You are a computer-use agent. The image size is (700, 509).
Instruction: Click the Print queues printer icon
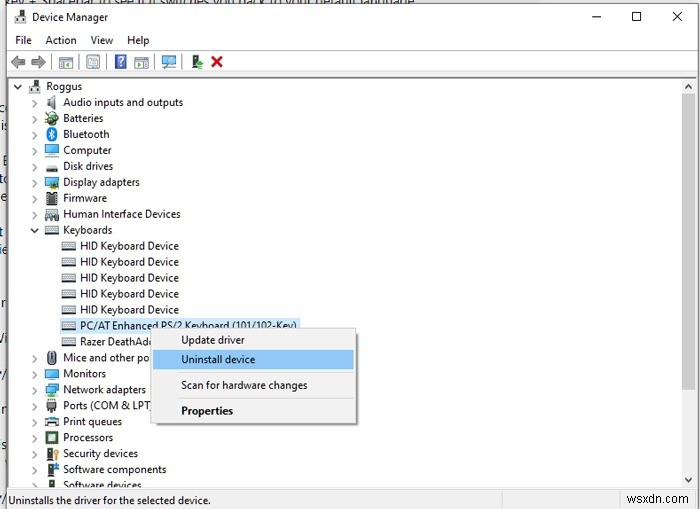click(52, 421)
